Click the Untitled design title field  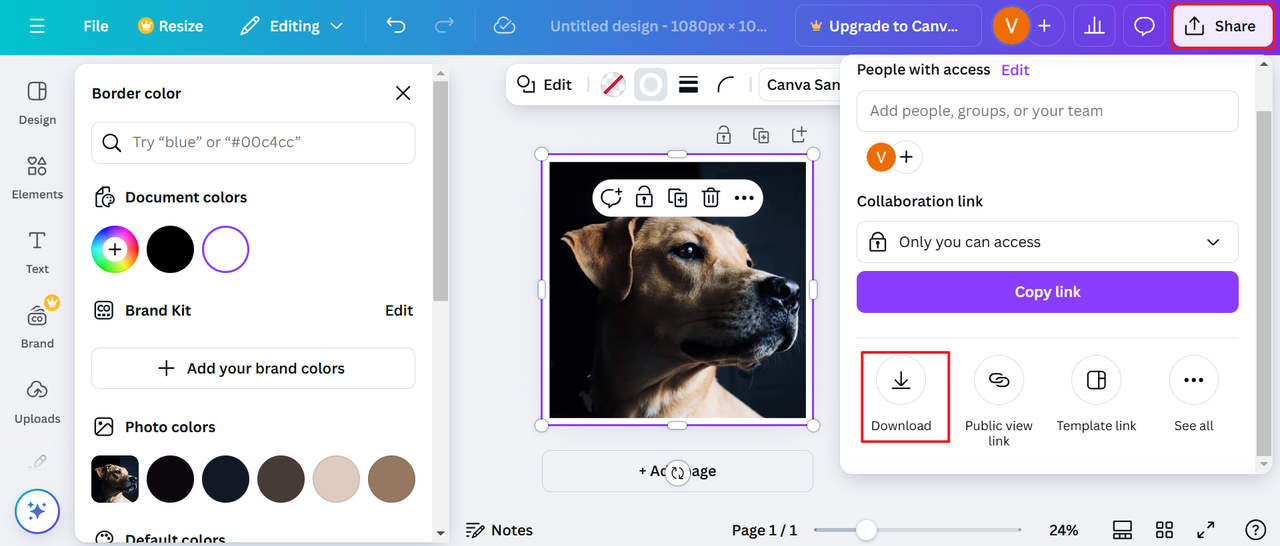(659, 26)
